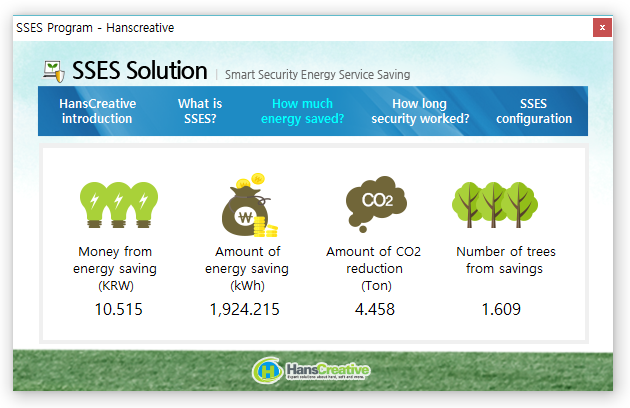The height and width of the screenshot is (408, 630).
Task: Click the 4.458 Ton value
Action: click(x=374, y=310)
